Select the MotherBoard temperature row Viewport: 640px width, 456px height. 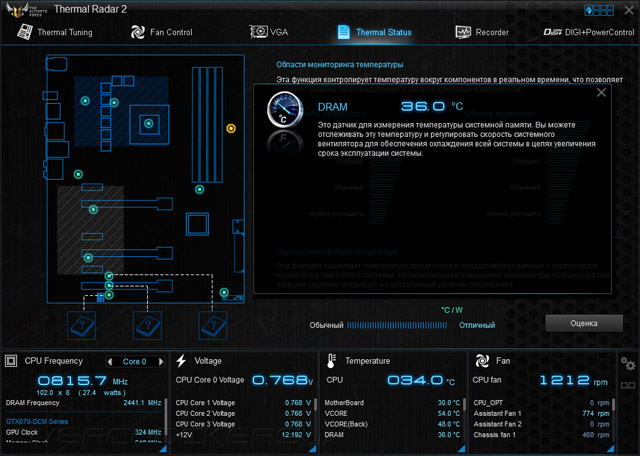[x=392, y=403]
